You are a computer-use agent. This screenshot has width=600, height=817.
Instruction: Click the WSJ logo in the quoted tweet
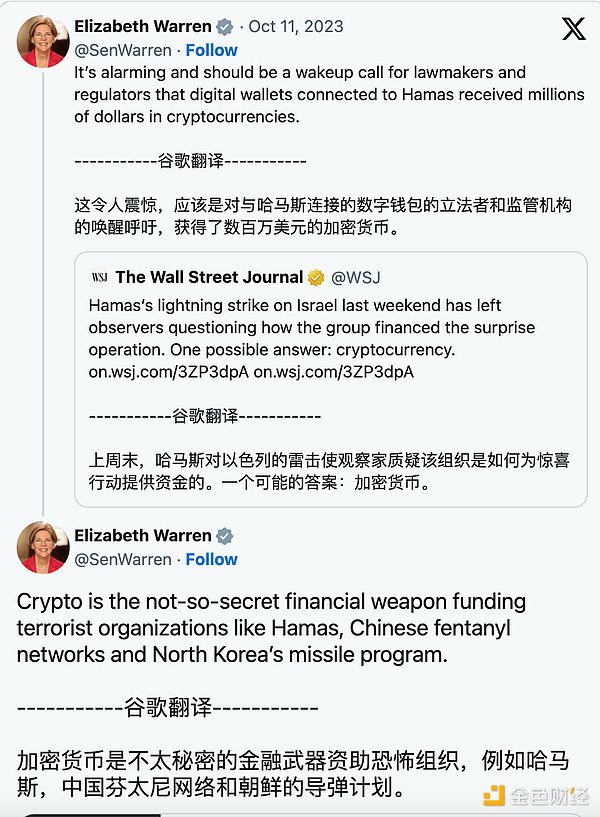tap(99, 277)
